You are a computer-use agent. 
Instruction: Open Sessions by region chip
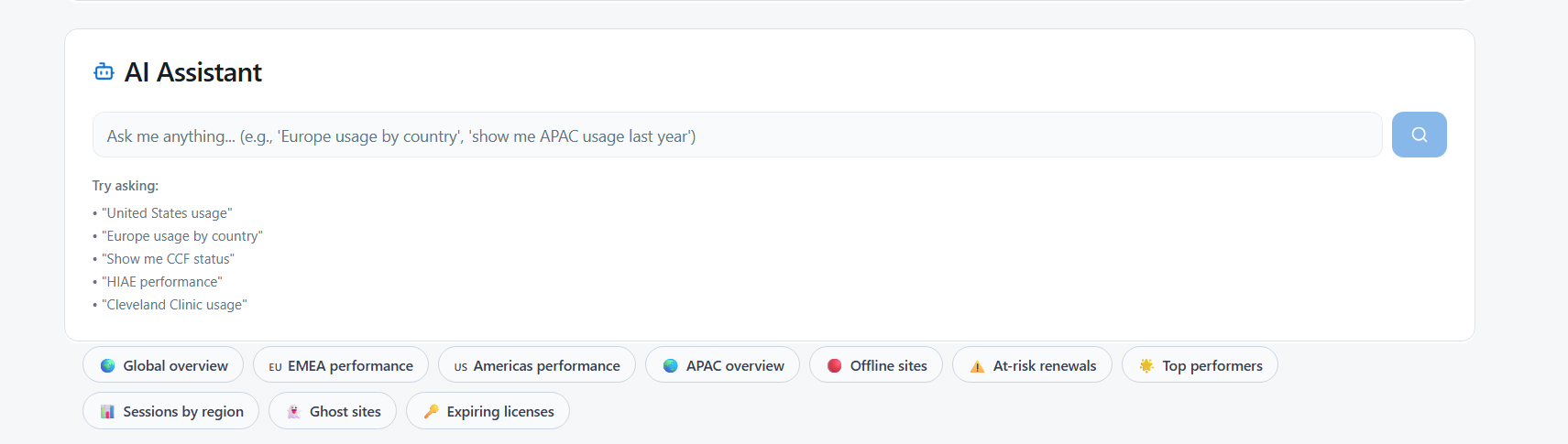[x=170, y=410]
